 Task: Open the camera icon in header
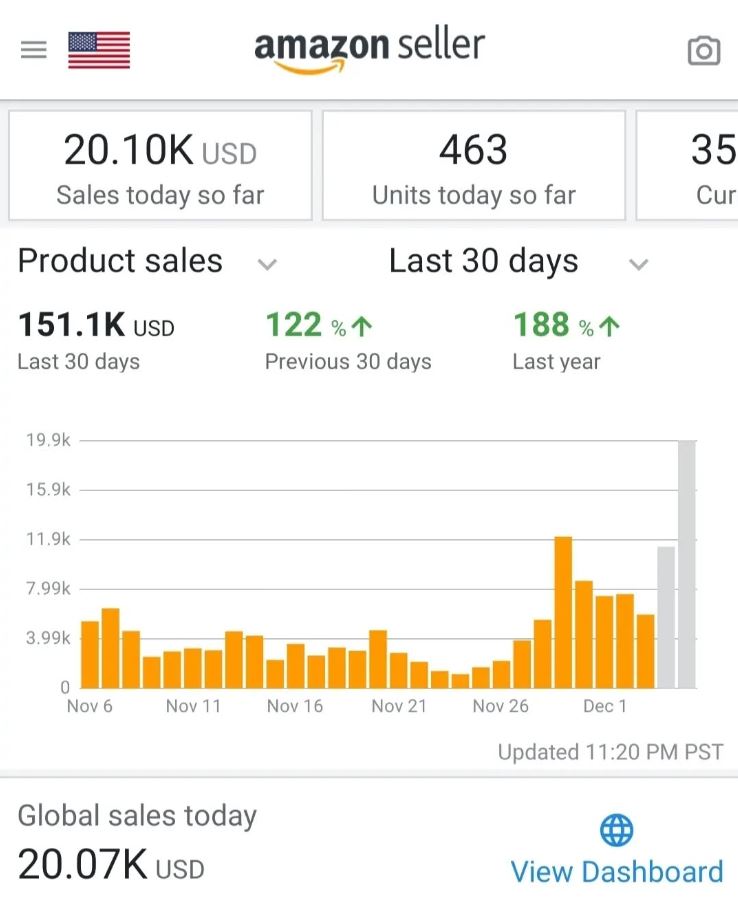(704, 51)
